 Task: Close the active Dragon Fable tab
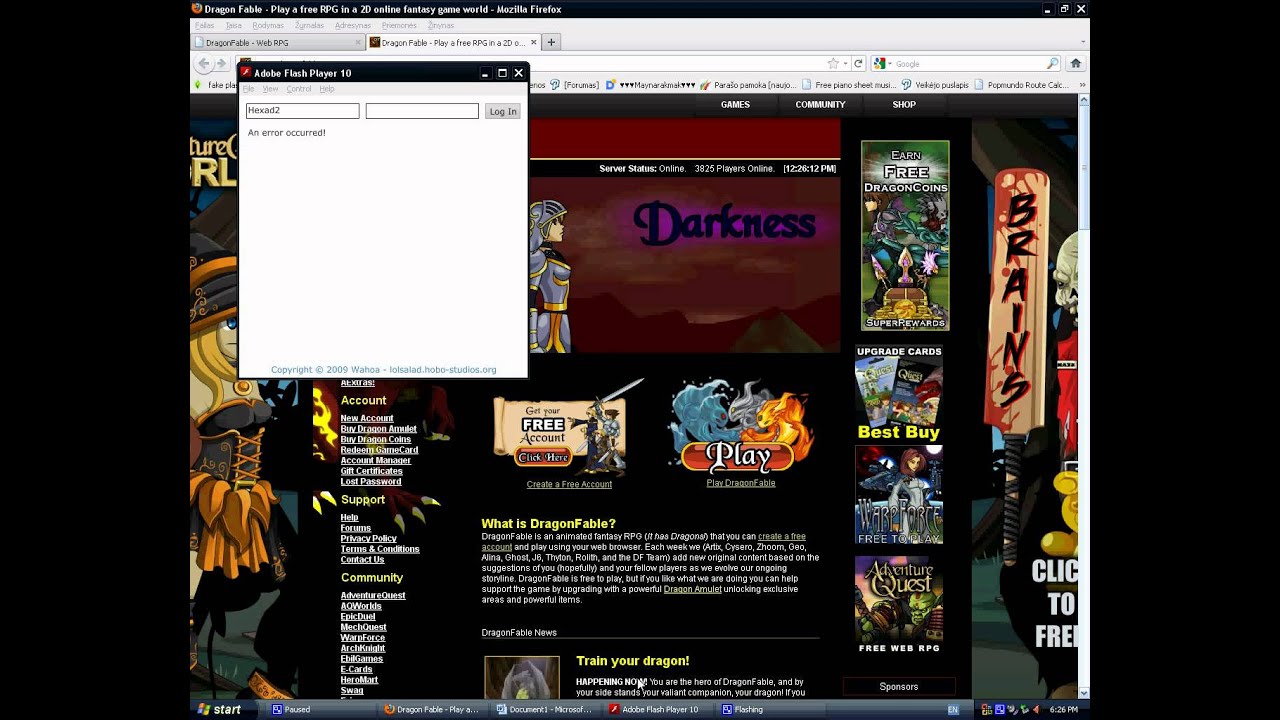533,43
